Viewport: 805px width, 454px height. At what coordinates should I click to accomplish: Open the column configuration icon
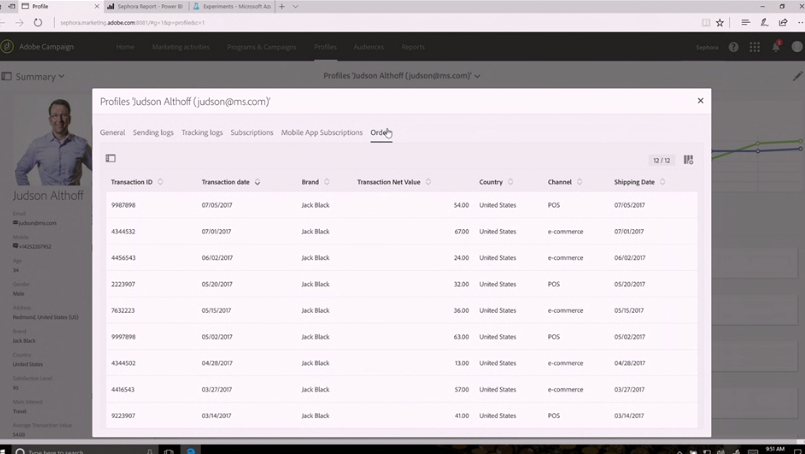tap(688, 160)
